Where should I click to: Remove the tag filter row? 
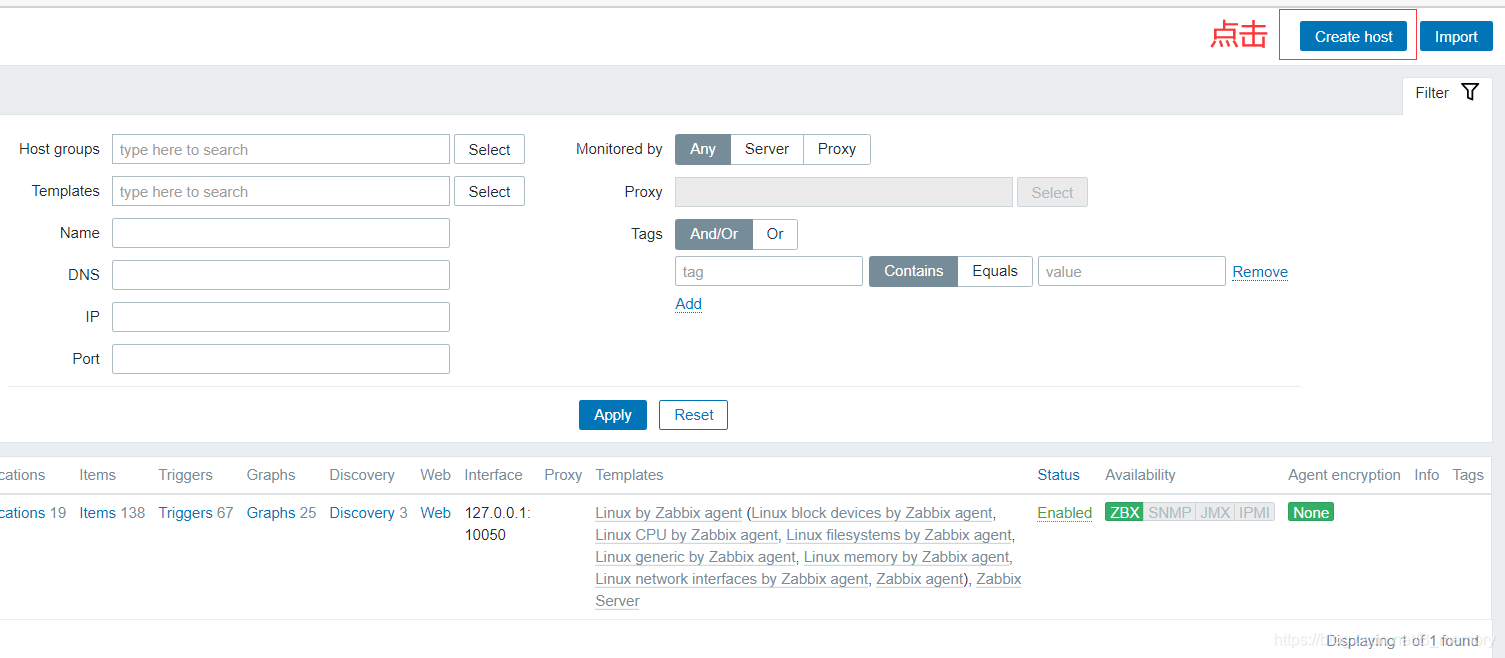pyautogui.click(x=1260, y=272)
